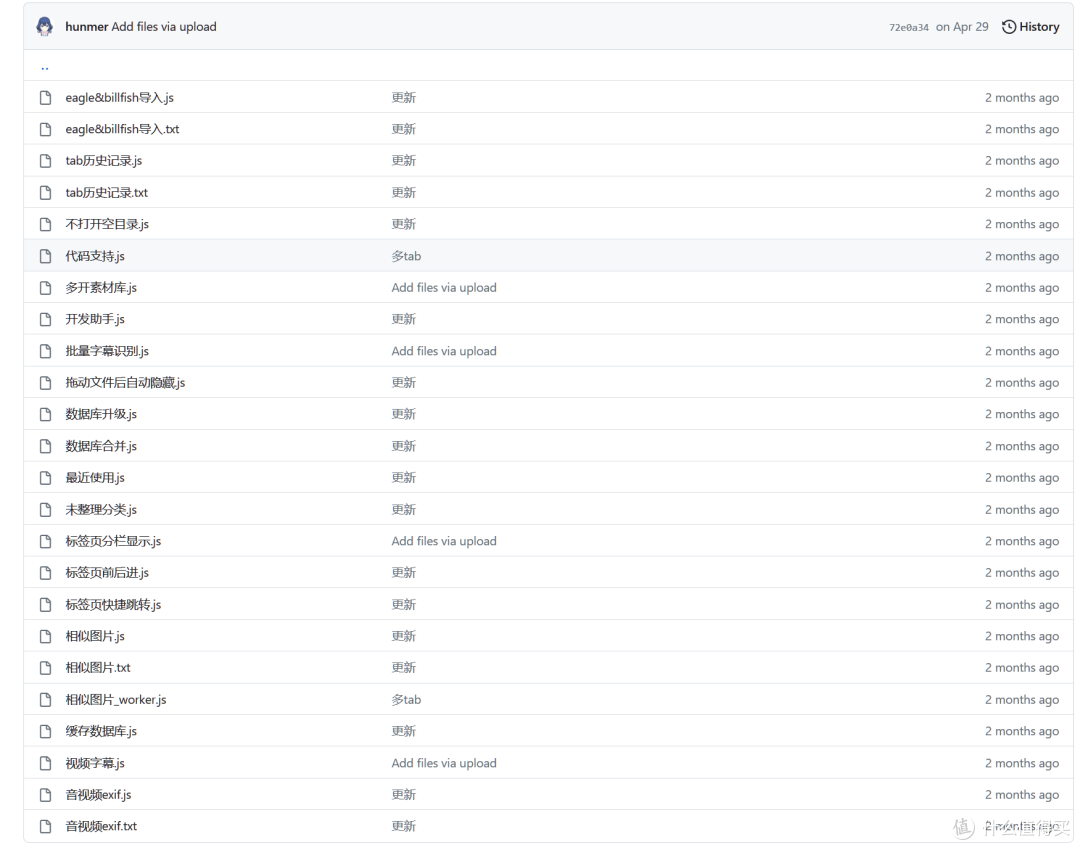The width and height of the screenshot is (1080, 850).
Task: Open file 音视频exif.js
Action: coord(98,795)
